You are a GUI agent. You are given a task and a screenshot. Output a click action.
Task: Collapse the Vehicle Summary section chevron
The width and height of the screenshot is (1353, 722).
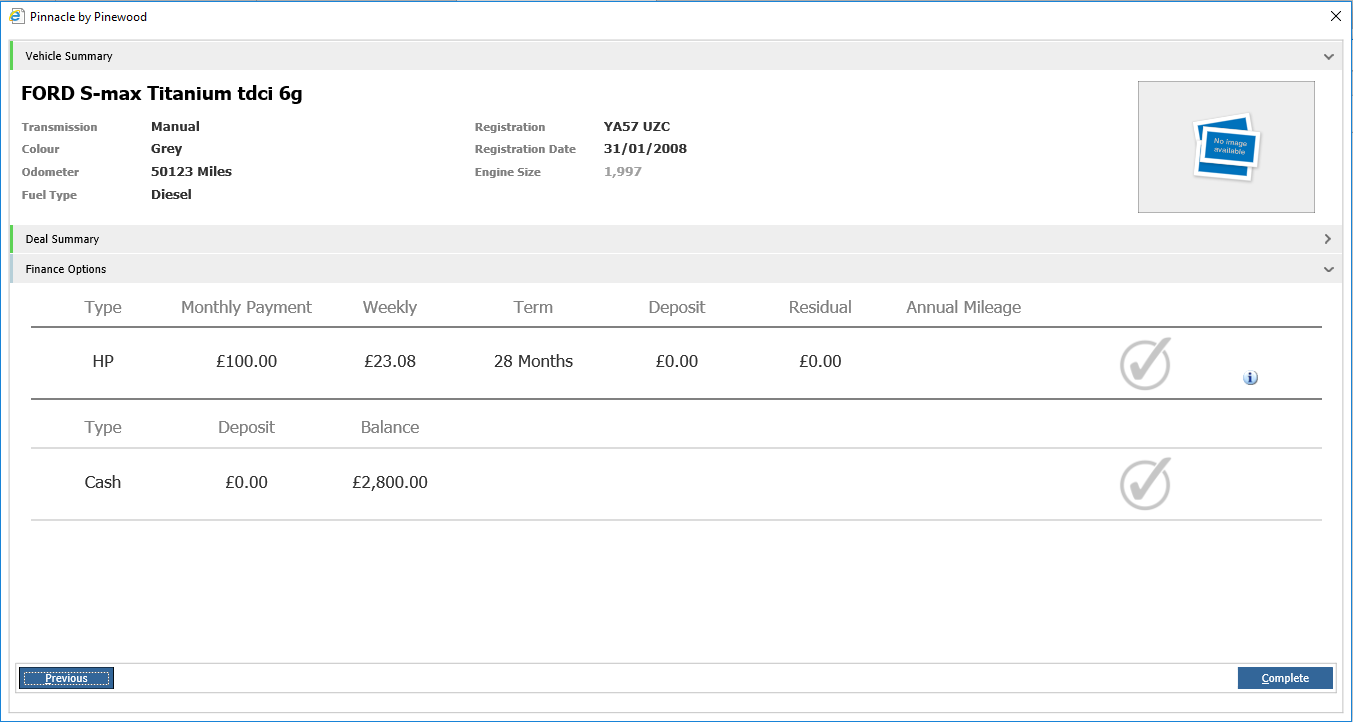click(1328, 57)
